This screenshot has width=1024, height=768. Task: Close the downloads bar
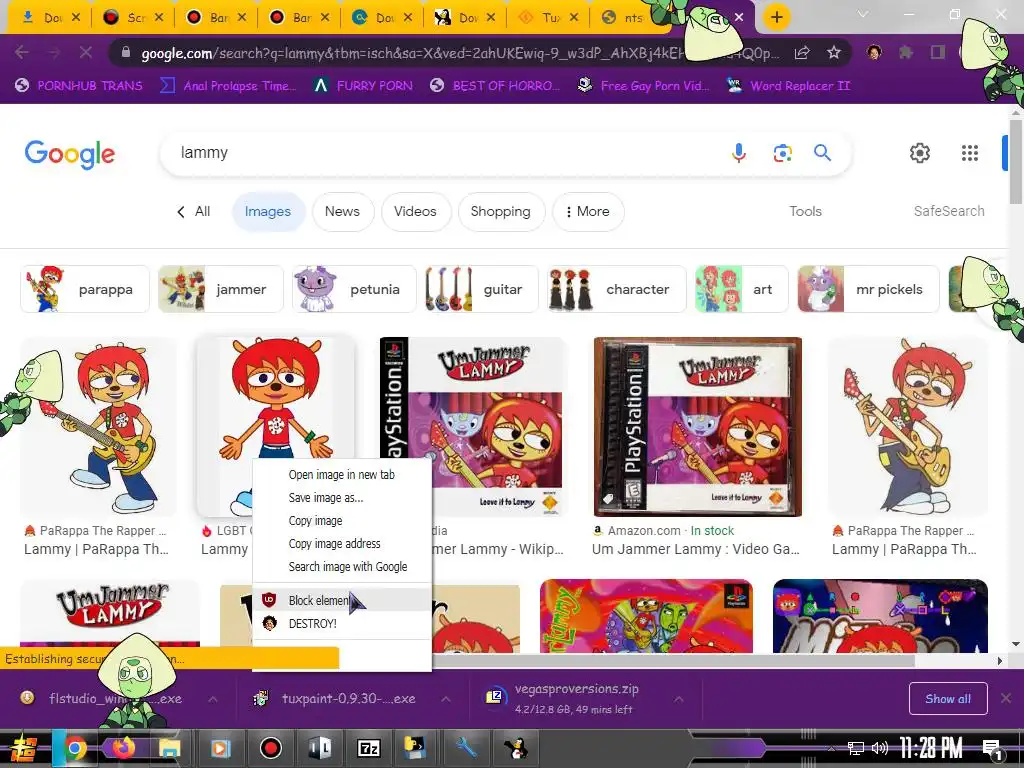tap(1006, 699)
